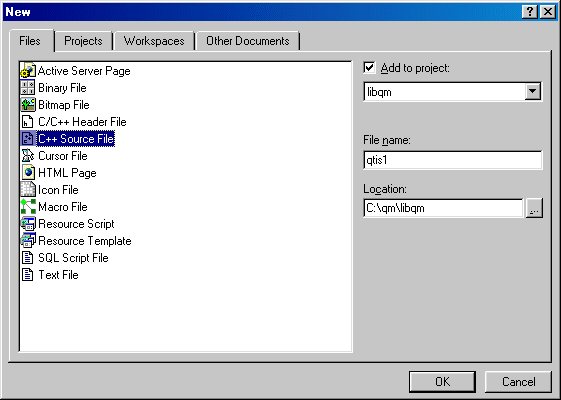This screenshot has height=400, width=561.
Task: Open the Workspaces tab
Action: 154,41
